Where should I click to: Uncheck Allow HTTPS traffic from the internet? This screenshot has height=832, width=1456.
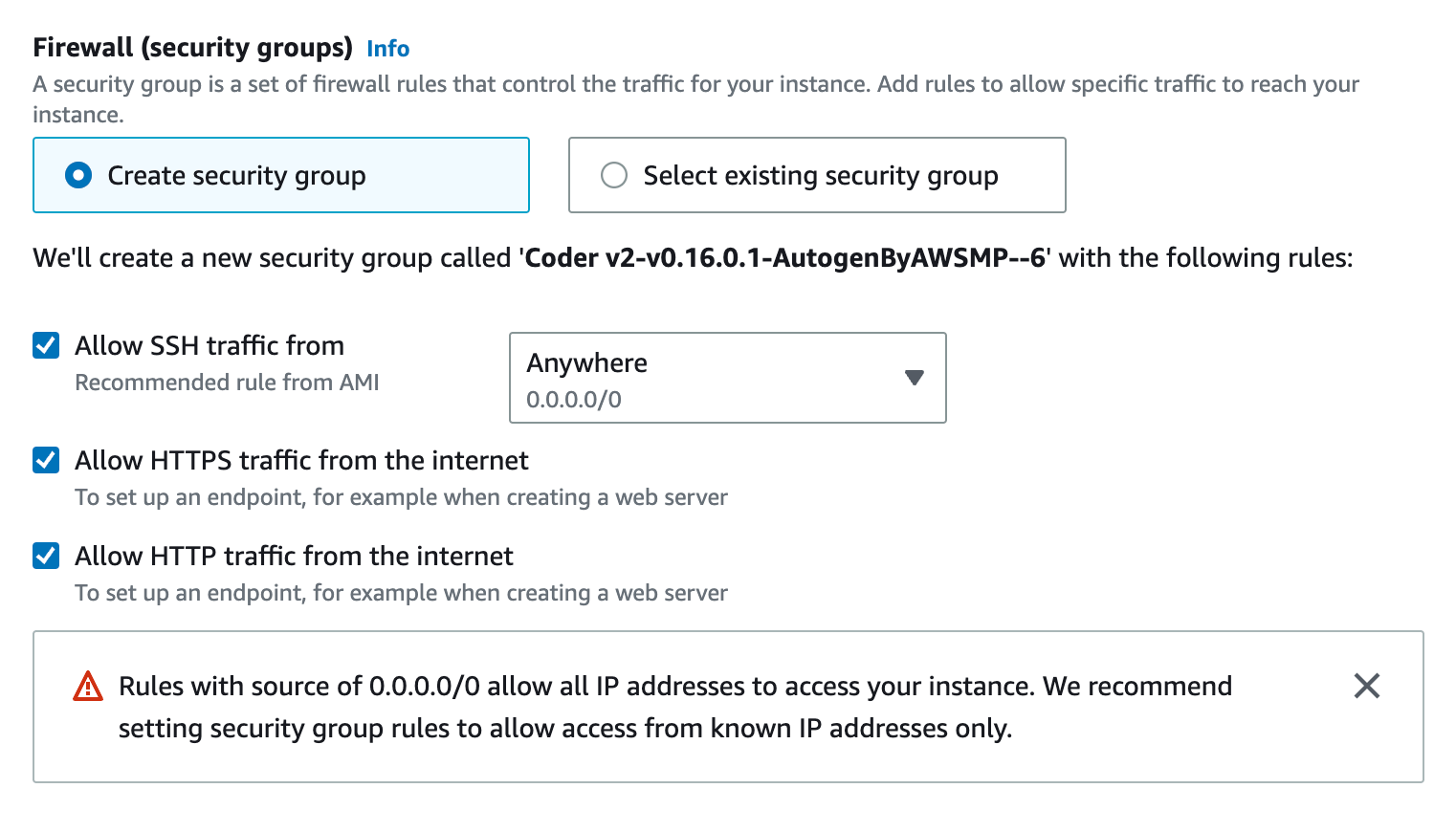coord(45,460)
